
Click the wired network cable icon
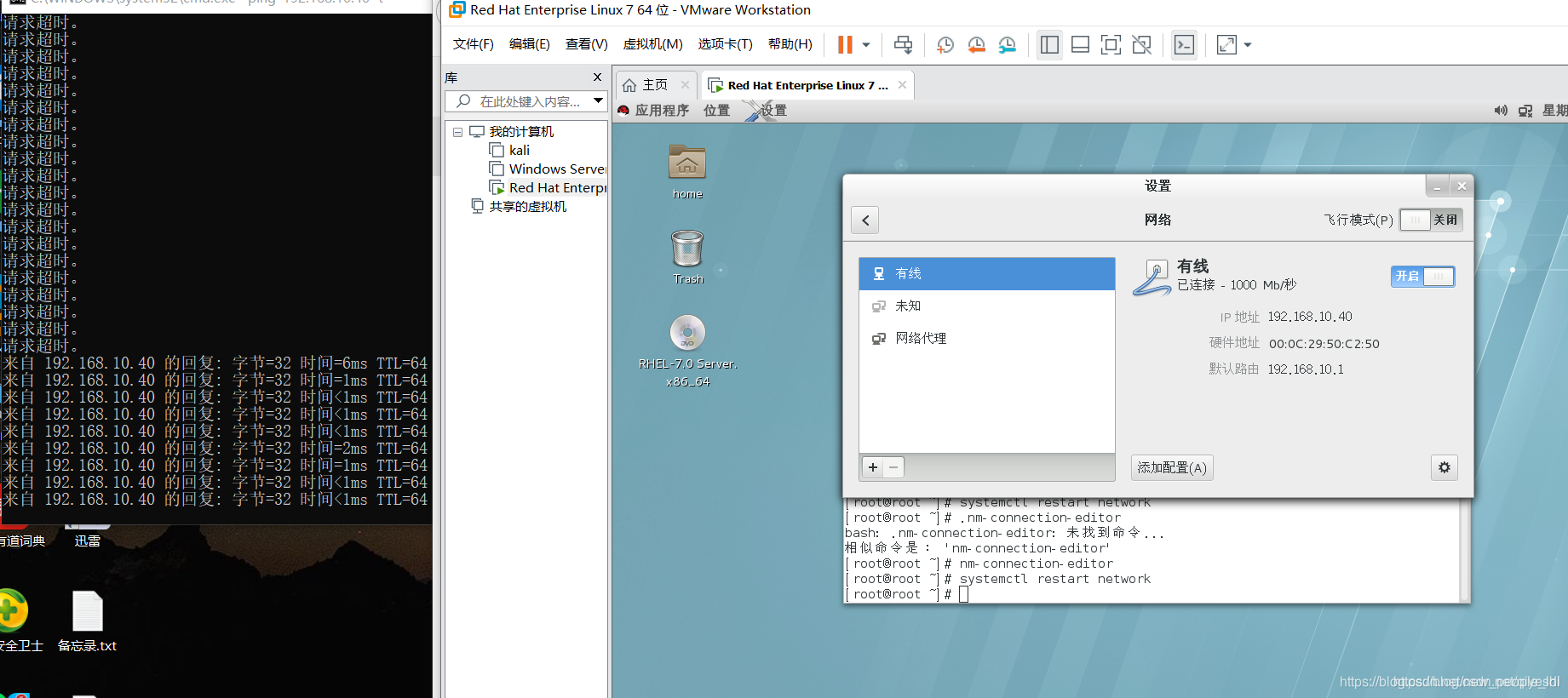coord(1152,277)
